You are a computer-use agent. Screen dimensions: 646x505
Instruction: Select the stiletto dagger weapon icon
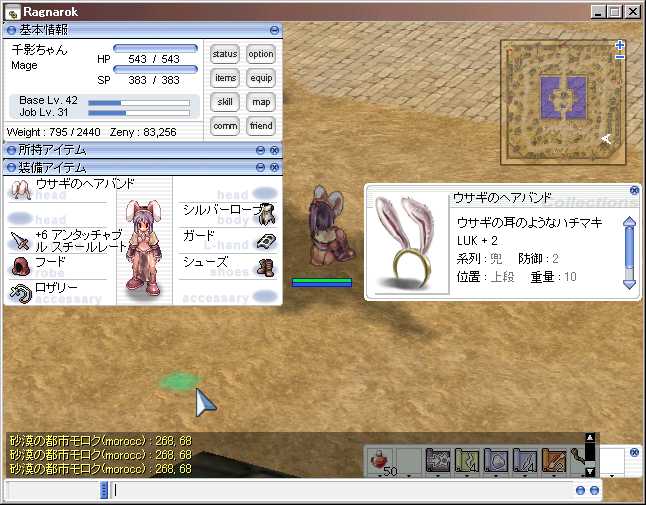[20, 241]
